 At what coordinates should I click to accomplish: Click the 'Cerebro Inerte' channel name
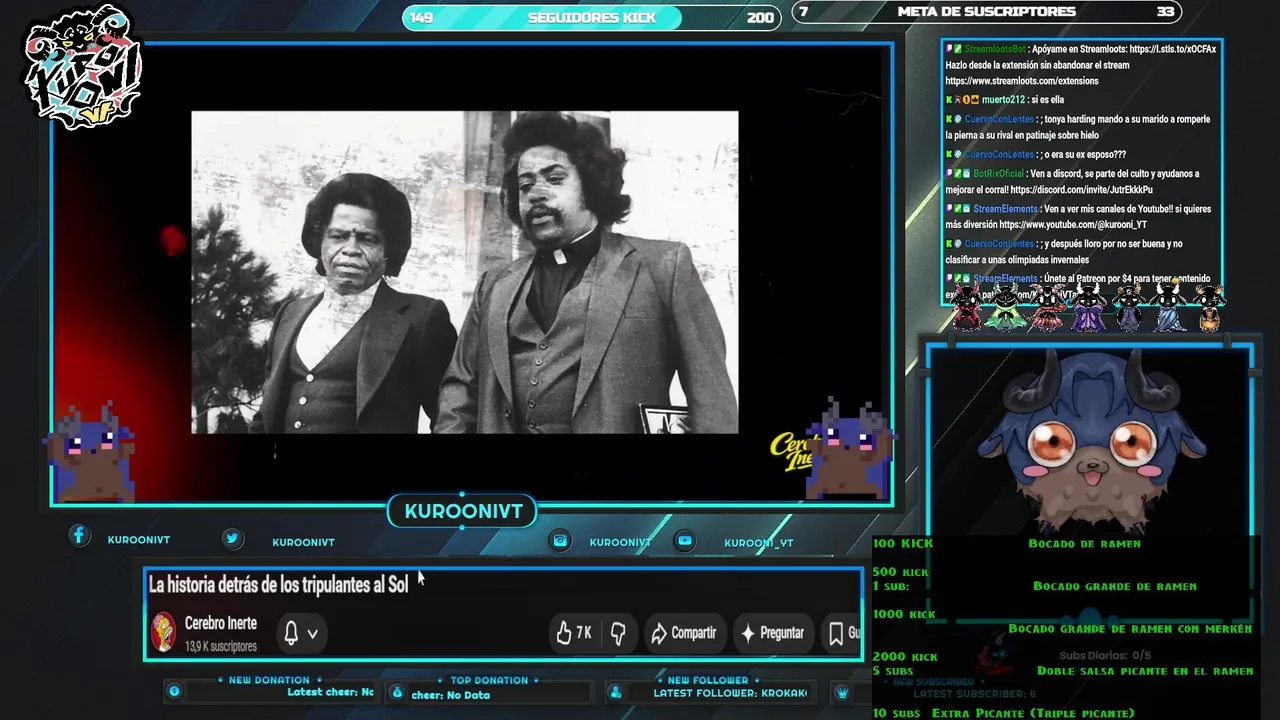(x=221, y=624)
